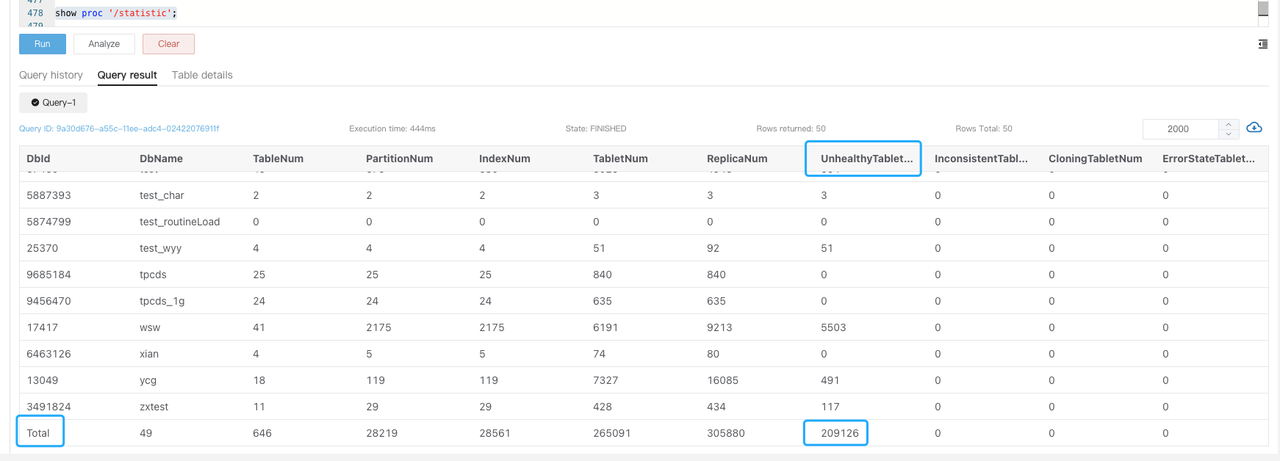Download query results via cloud icon
Image resolution: width=1280 pixels, height=461 pixels.
coord(1254,128)
